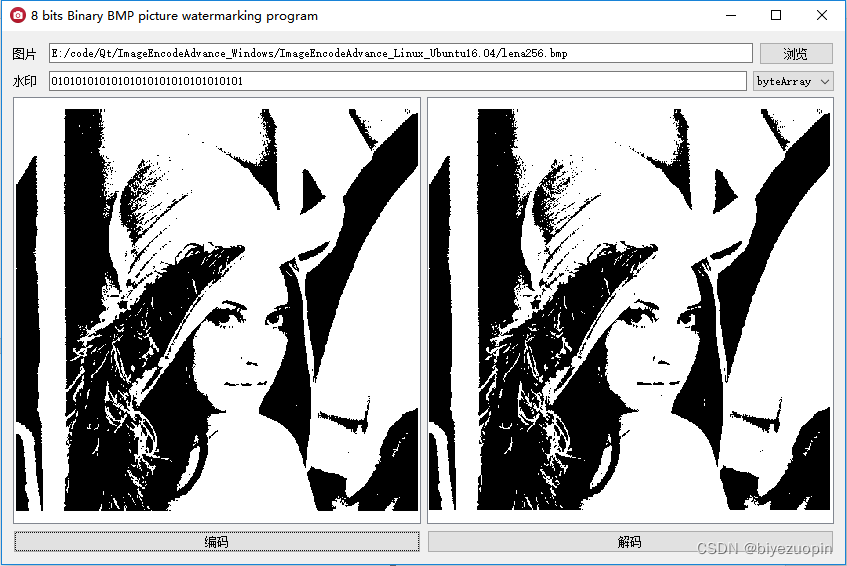This screenshot has height=566, width=847.
Task: Click the 水印 label
Action: click(24, 81)
